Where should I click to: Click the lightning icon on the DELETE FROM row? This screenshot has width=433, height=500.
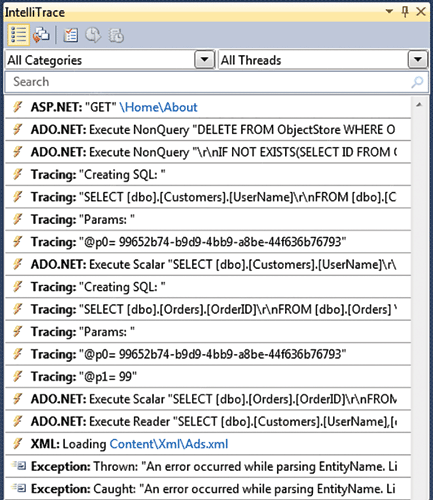pos(18,129)
